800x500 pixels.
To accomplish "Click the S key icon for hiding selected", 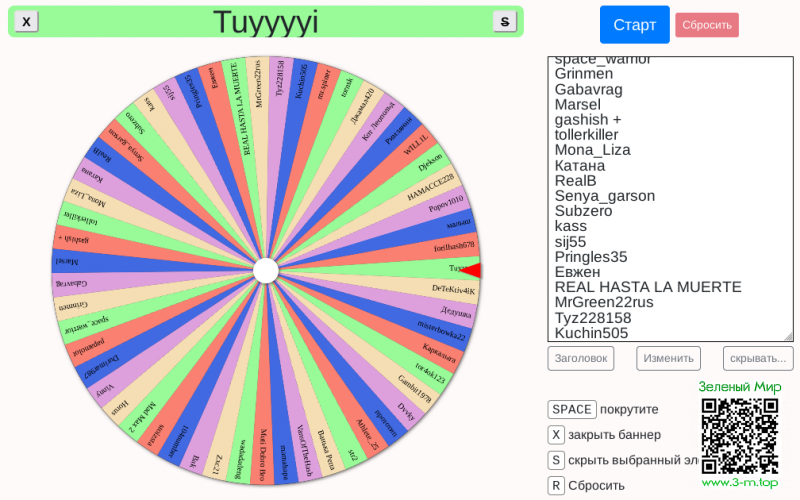I will [556, 461].
